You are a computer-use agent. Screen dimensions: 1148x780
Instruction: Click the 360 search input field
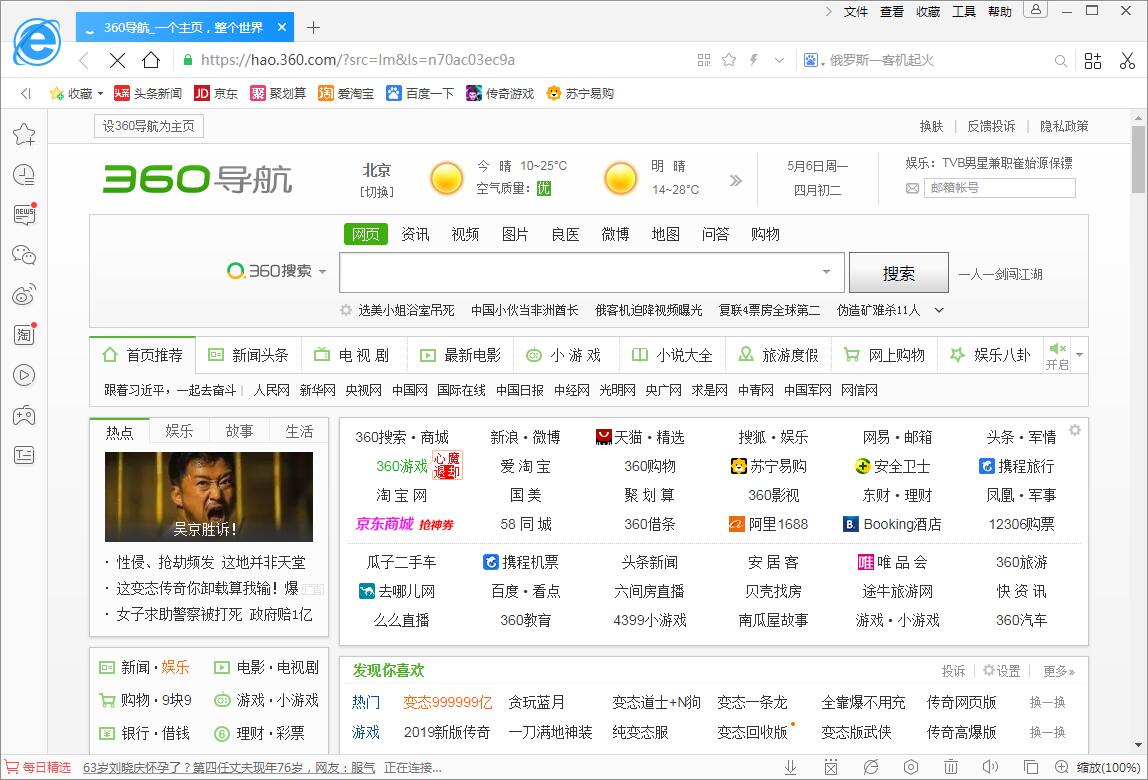pyautogui.click(x=580, y=272)
